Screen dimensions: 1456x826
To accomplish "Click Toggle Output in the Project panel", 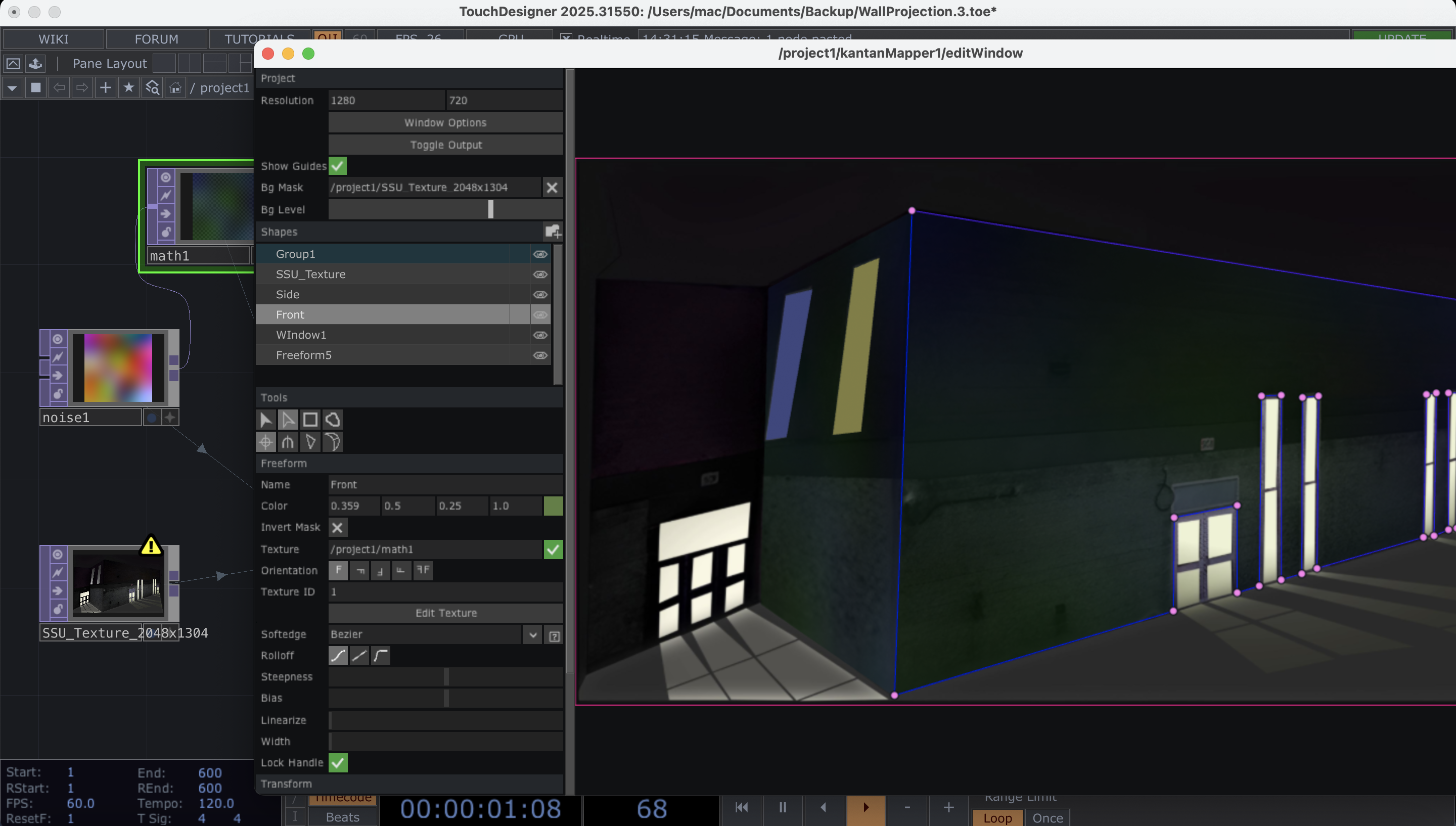I will pyautogui.click(x=445, y=145).
